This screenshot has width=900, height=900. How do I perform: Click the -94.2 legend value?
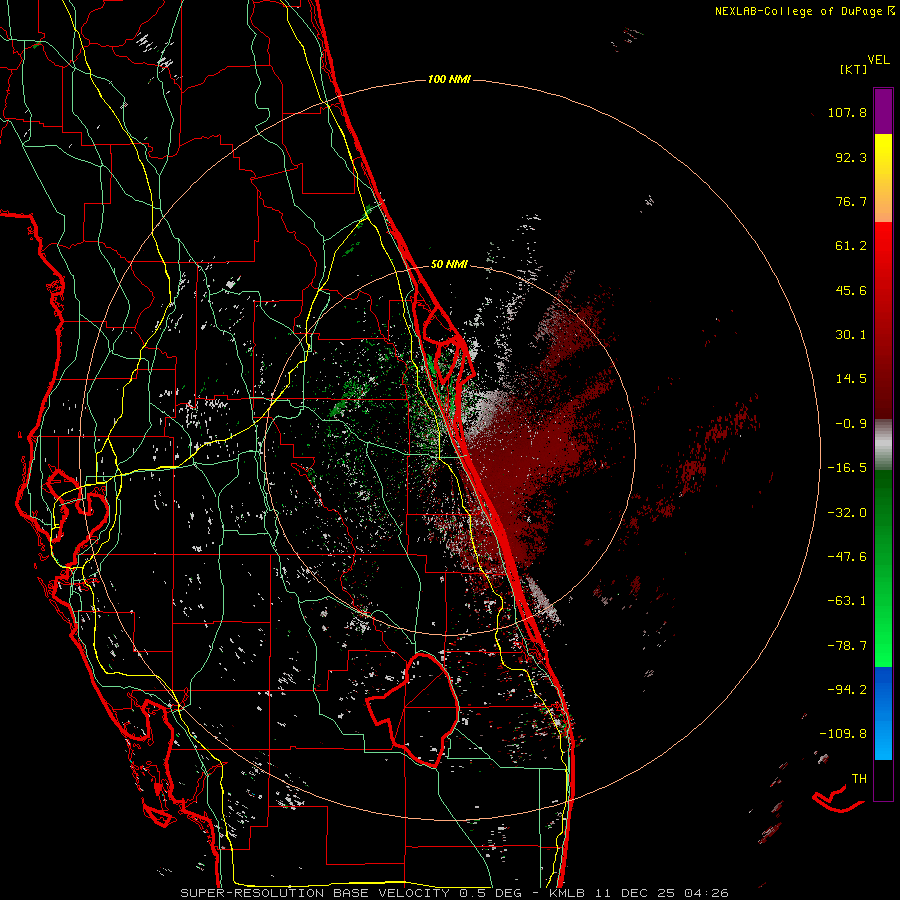[847, 689]
